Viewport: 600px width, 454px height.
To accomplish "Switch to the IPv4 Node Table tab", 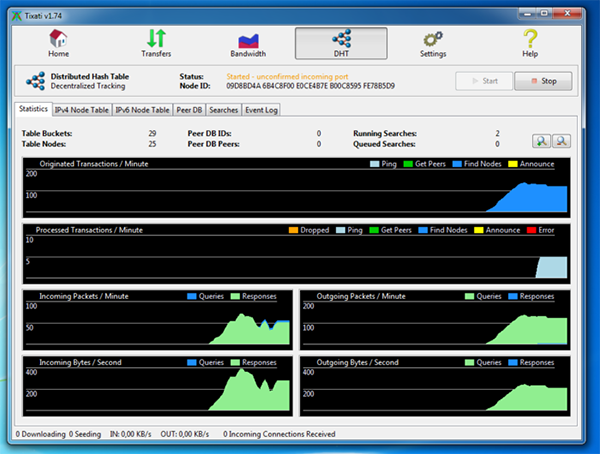I will [x=82, y=110].
